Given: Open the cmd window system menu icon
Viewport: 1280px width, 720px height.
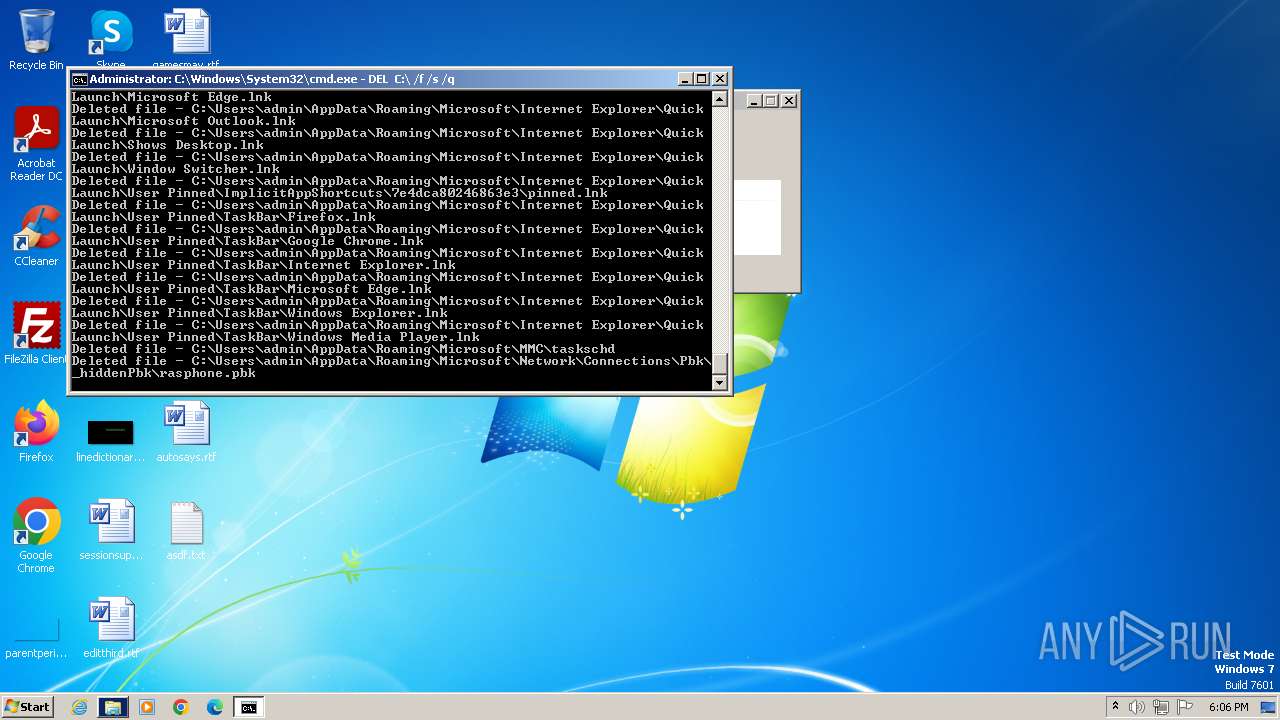Looking at the screenshot, I should (79, 79).
